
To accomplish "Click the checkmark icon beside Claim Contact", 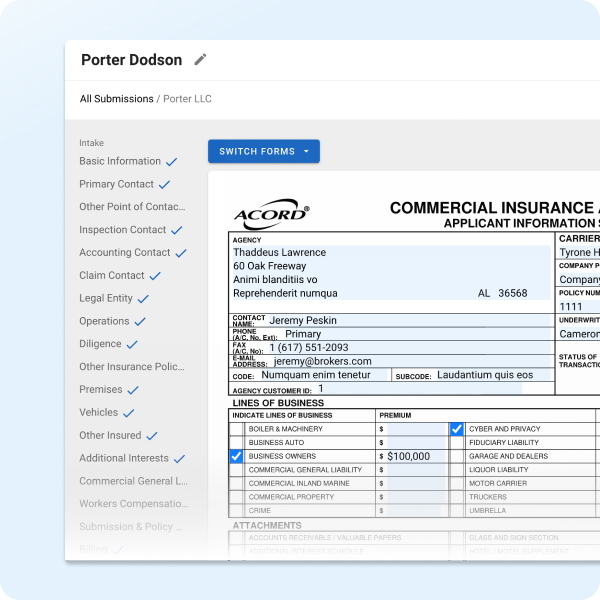I will 155,276.
